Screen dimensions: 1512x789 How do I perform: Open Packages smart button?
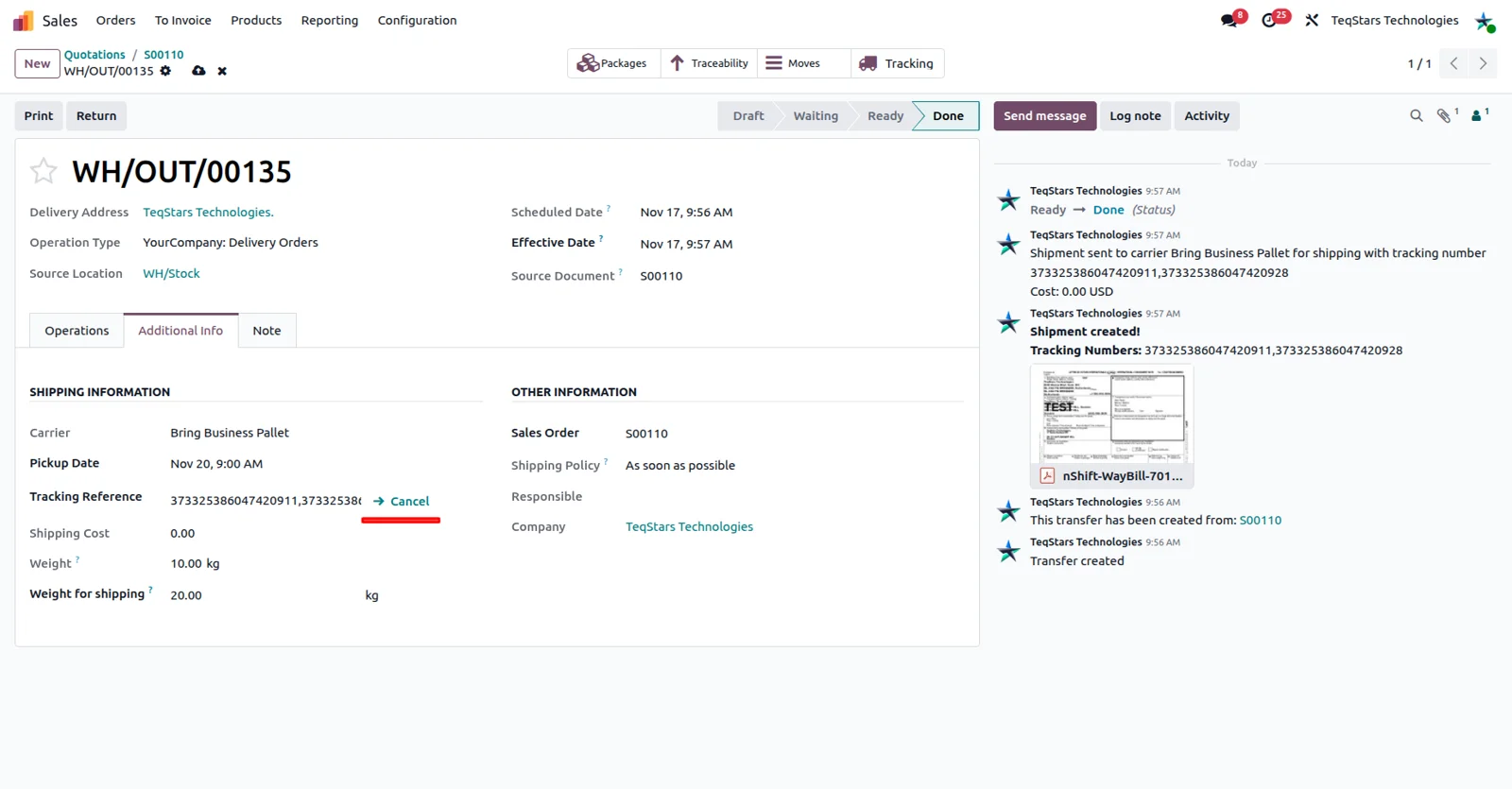pyautogui.click(x=612, y=63)
